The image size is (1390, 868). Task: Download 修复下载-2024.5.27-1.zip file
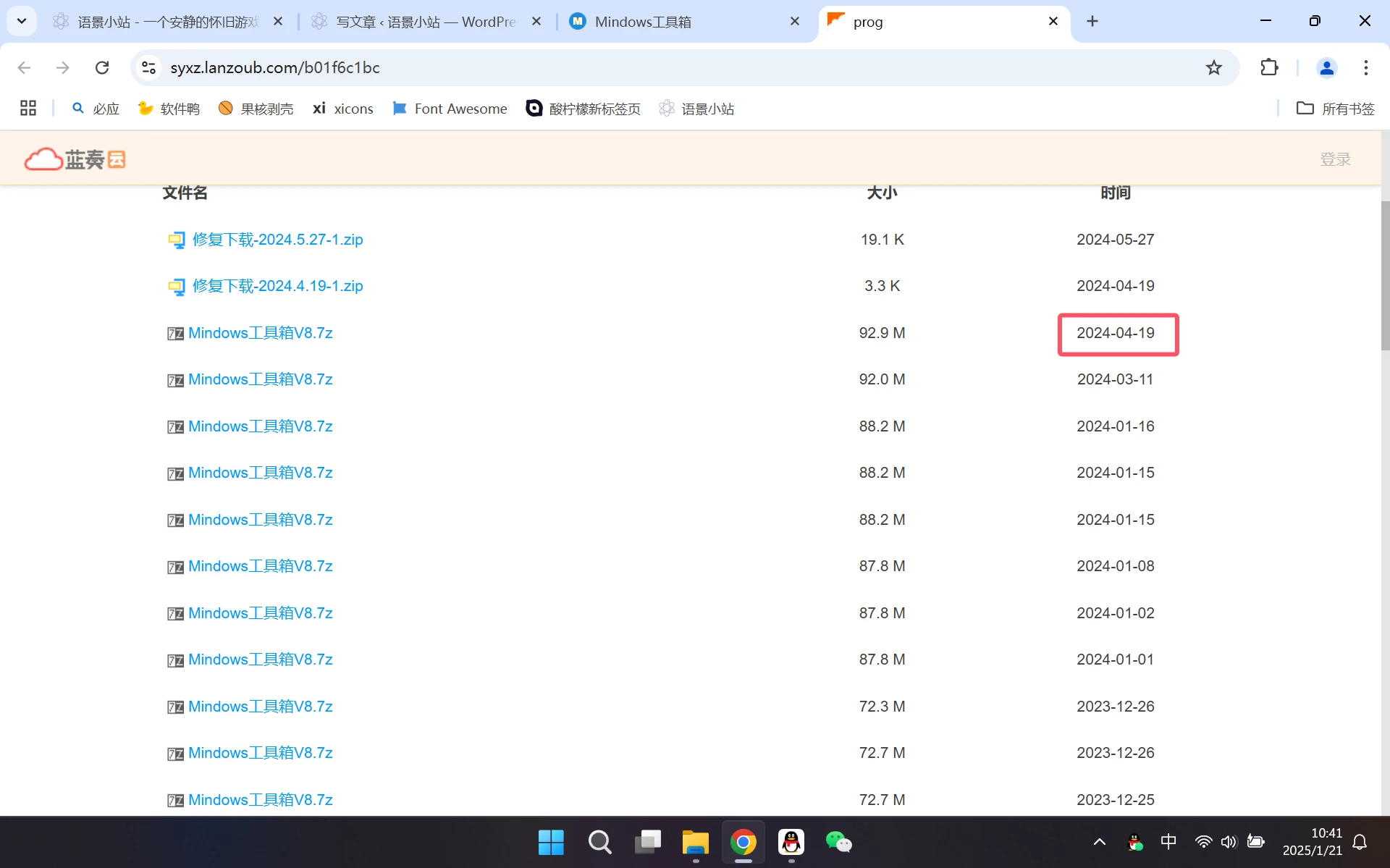(277, 240)
